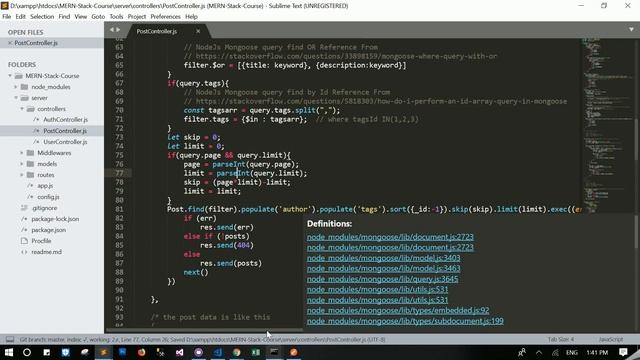Open Google Chrome from the taskbar
Image resolution: width=640 pixels, height=360 pixels.
click(x=236, y=352)
